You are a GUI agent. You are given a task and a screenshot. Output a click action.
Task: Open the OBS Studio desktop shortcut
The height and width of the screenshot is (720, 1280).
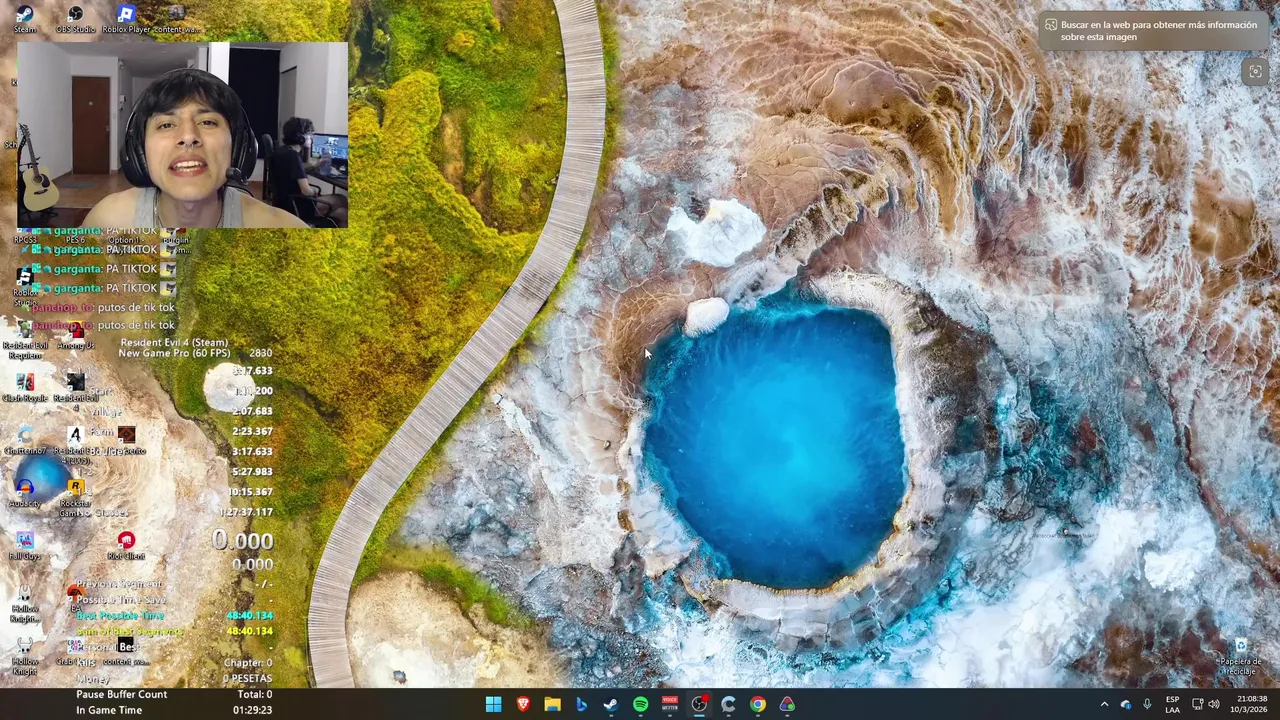(x=75, y=18)
